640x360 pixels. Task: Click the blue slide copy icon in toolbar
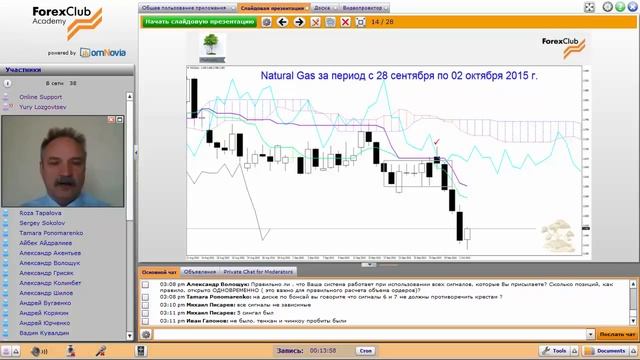tap(330, 22)
